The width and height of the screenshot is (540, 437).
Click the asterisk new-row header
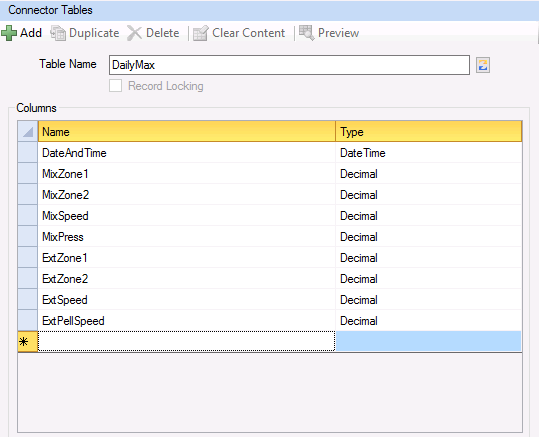pos(28,341)
